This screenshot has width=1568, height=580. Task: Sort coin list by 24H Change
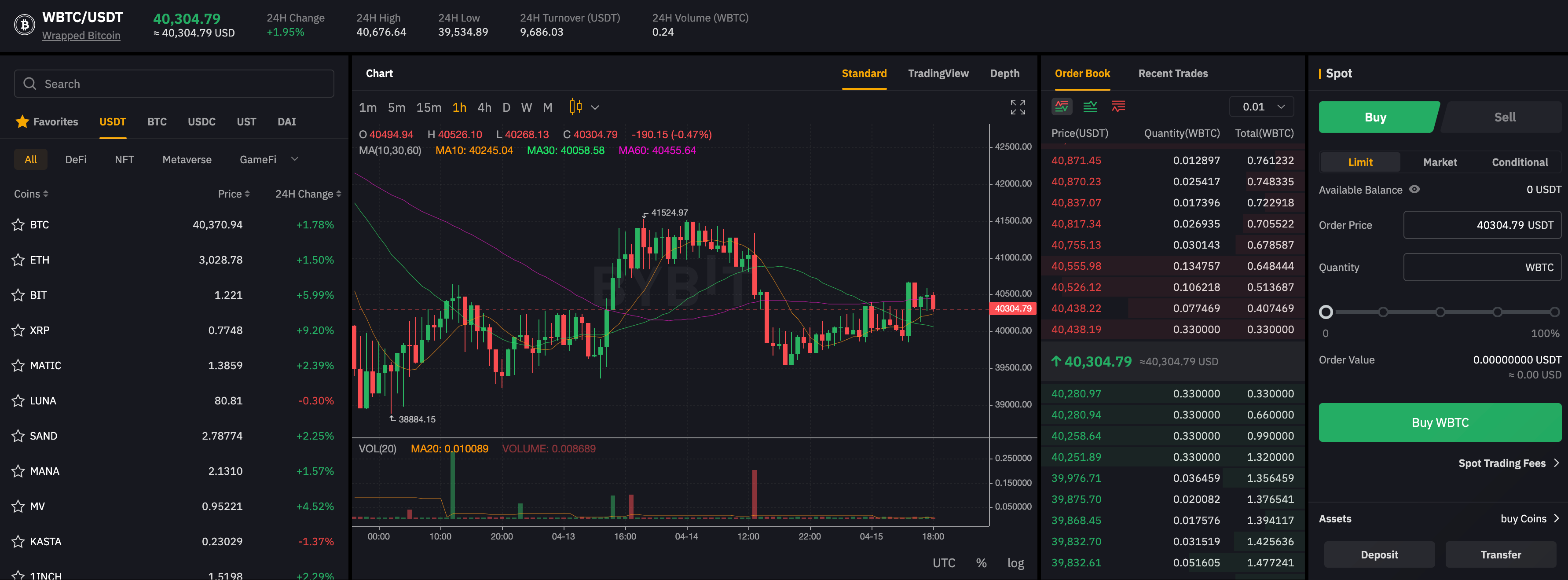[x=308, y=194]
